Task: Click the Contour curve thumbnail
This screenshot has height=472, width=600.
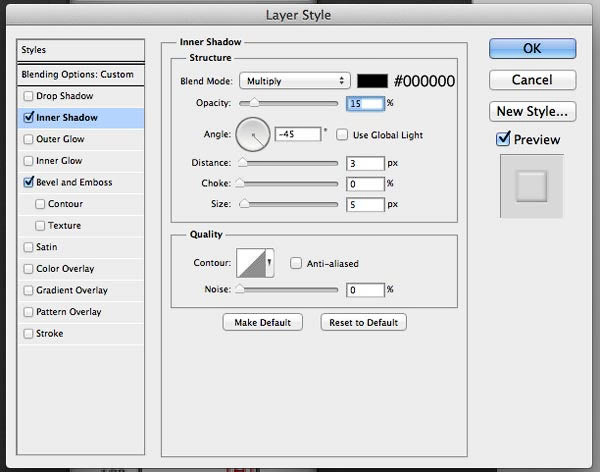Action: pyautogui.click(x=251, y=263)
